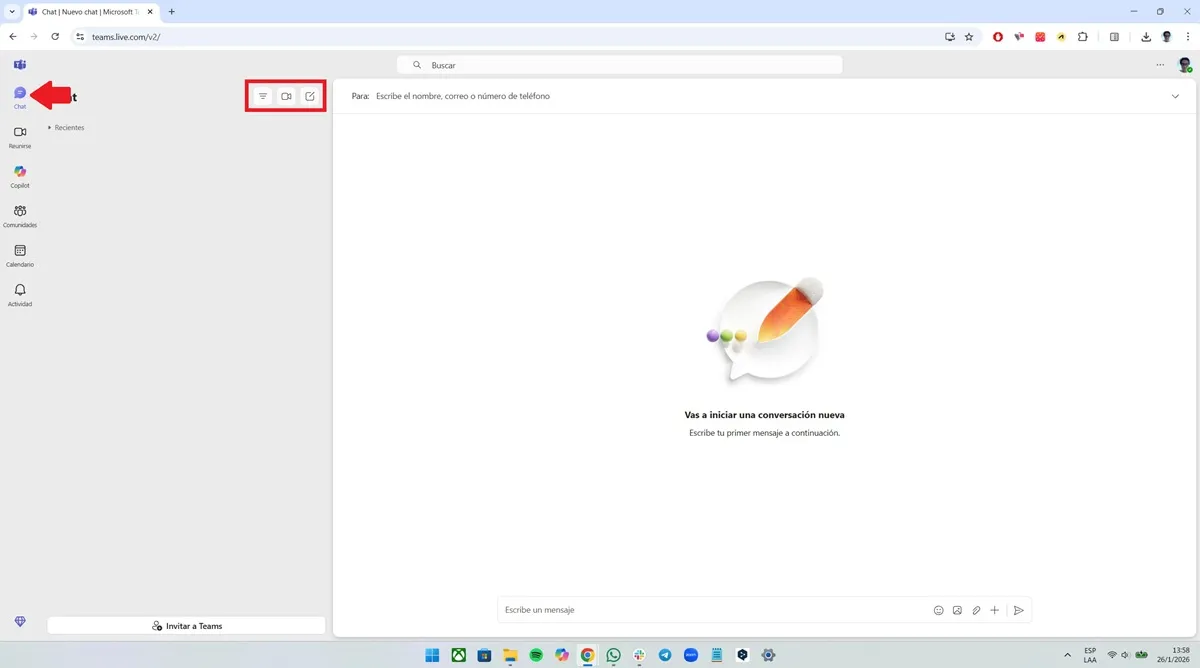Screen dimensions: 1200x668
Task: Open Copilot from the Teams sidebar
Action: point(20,177)
